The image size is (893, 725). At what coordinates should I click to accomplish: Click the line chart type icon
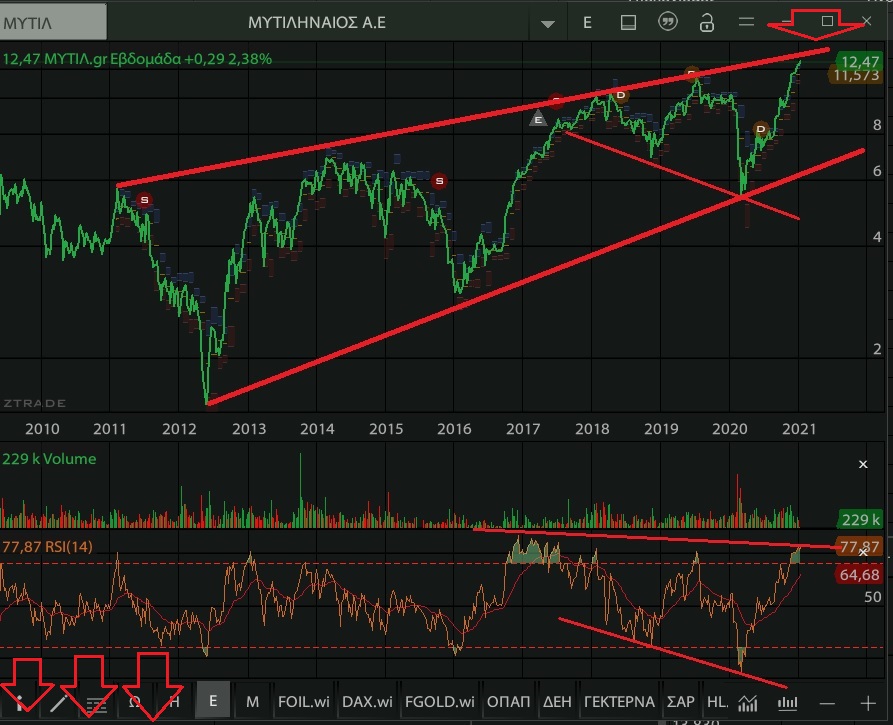[748, 703]
